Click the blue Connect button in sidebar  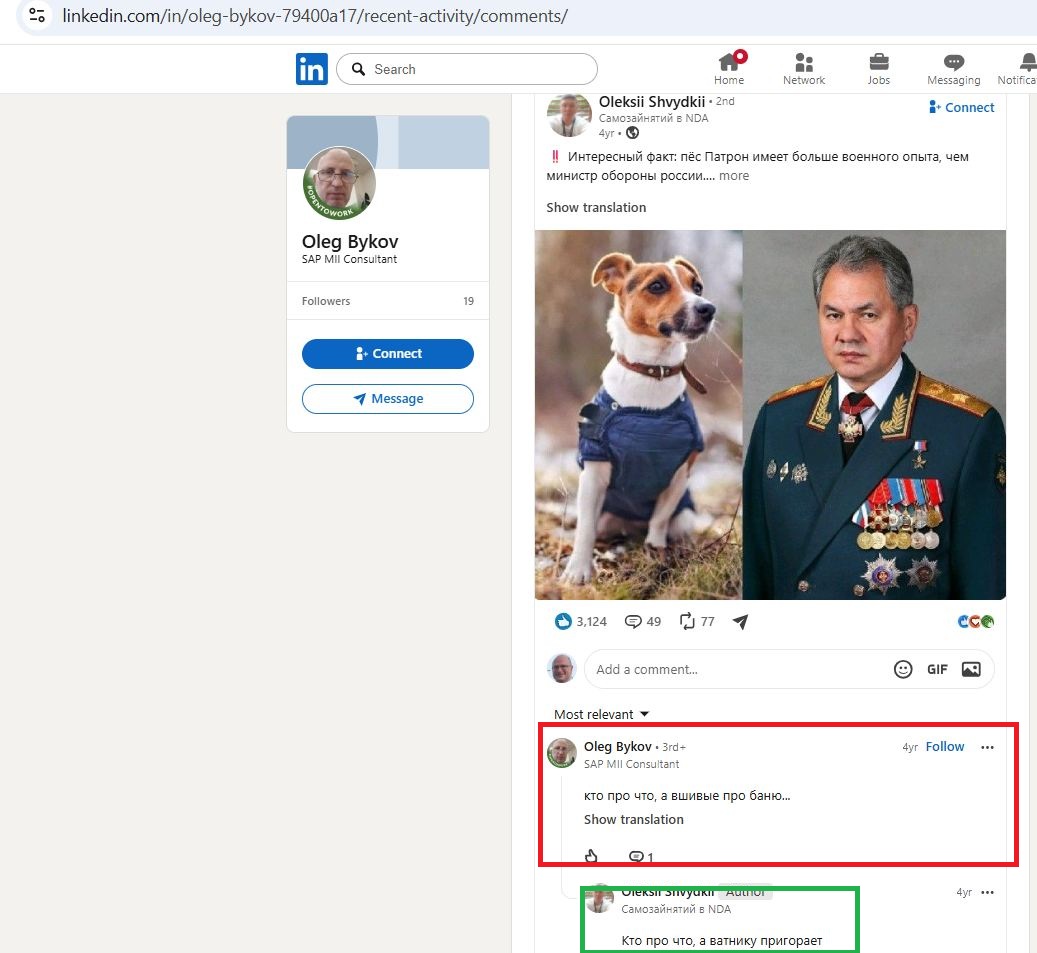click(388, 354)
